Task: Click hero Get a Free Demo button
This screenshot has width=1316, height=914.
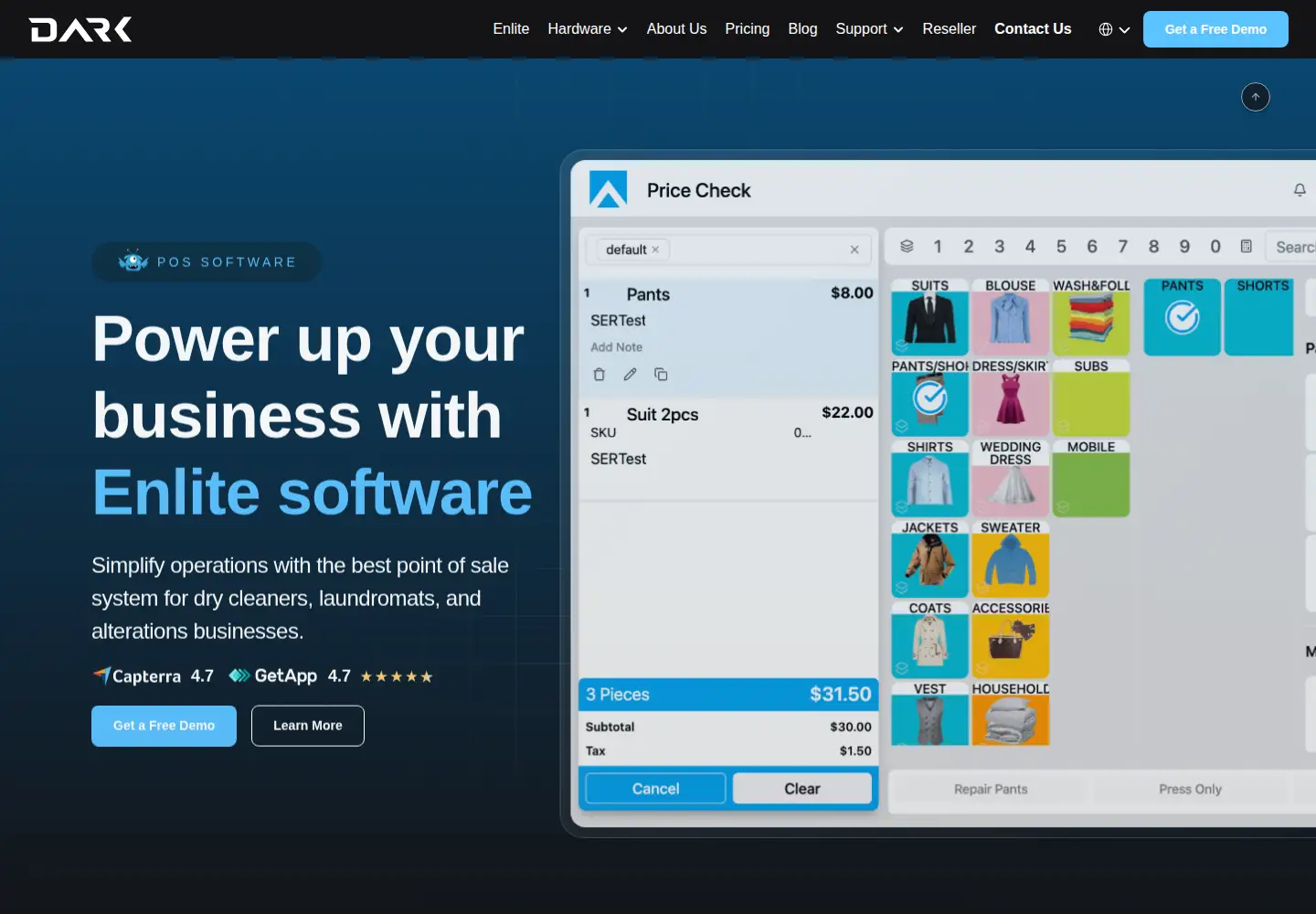Action: coord(164,726)
